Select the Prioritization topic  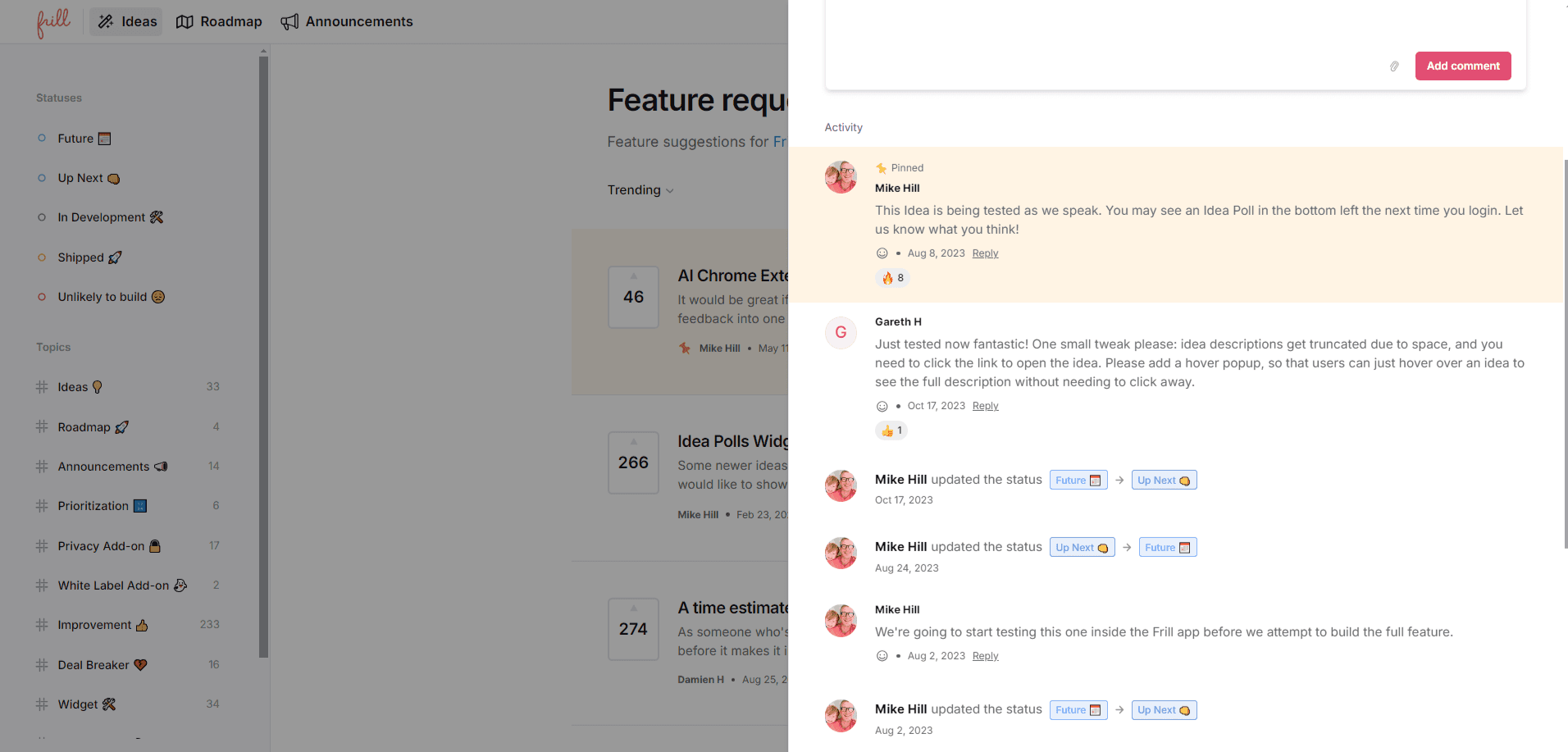coord(128,506)
